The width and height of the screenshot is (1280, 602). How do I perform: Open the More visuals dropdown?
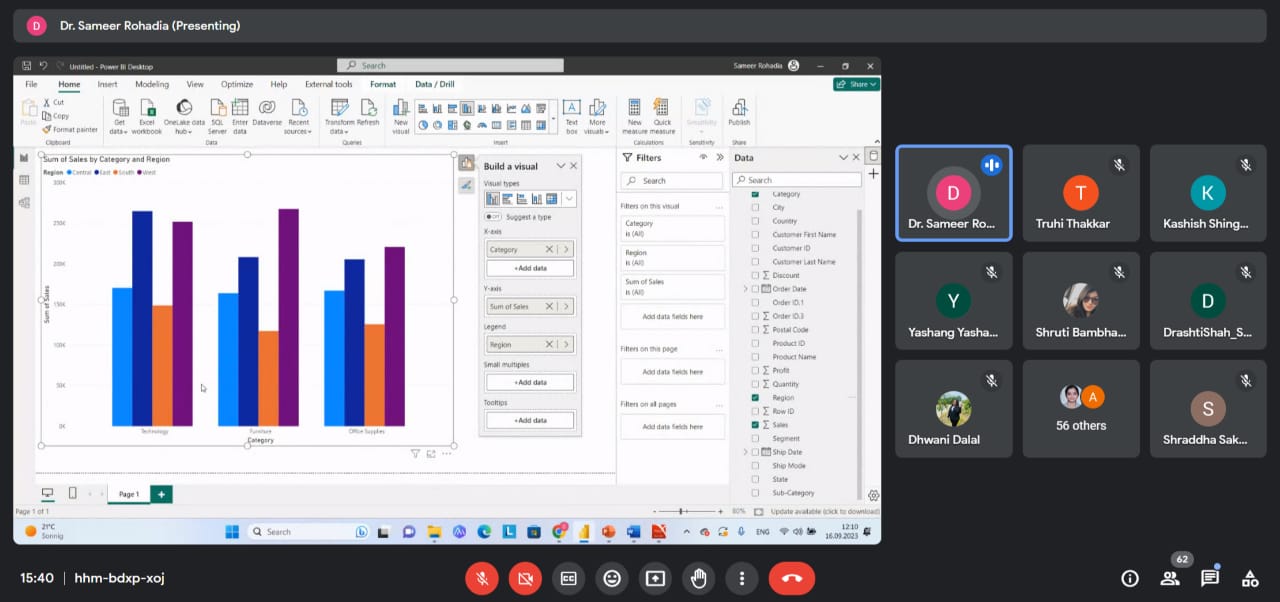click(x=598, y=115)
